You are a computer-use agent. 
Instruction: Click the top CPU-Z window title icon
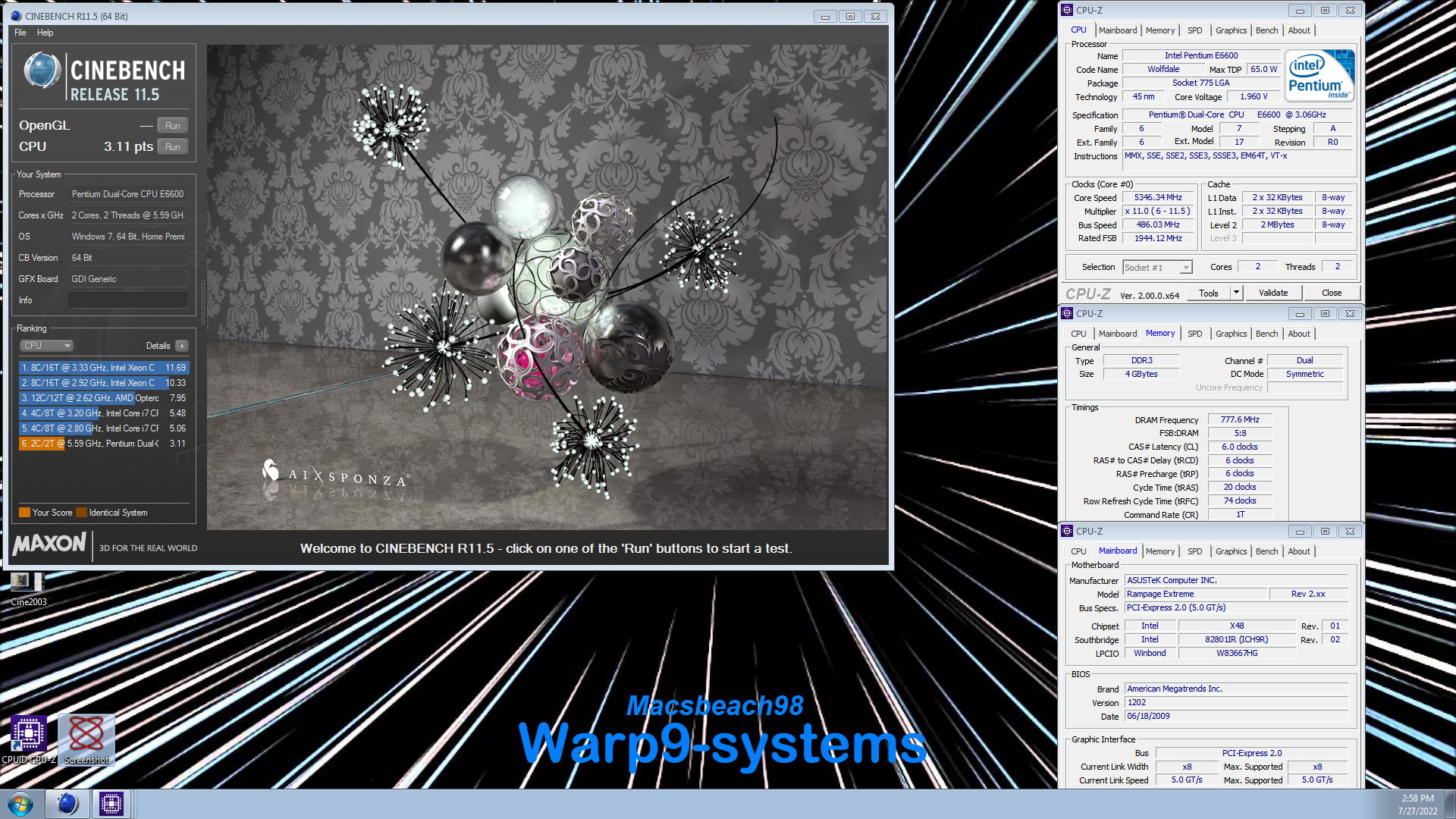coord(1067,10)
